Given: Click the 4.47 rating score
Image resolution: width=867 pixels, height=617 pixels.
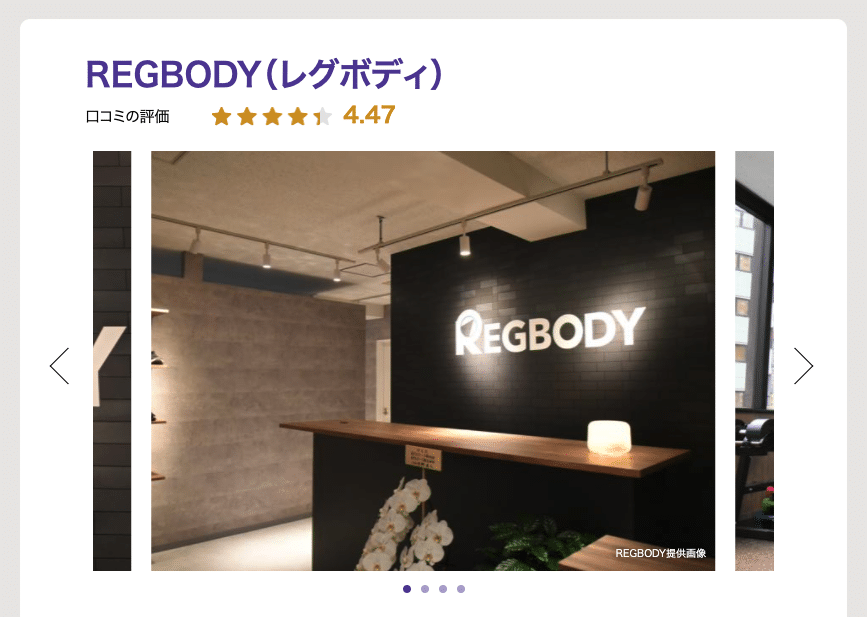Looking at the screenshot, I should [369, 116].
